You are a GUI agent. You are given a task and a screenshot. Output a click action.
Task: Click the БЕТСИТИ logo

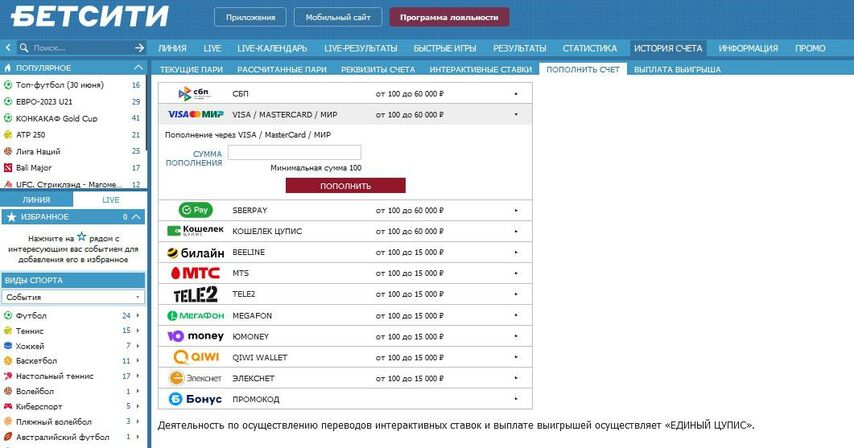click(89, 16)
